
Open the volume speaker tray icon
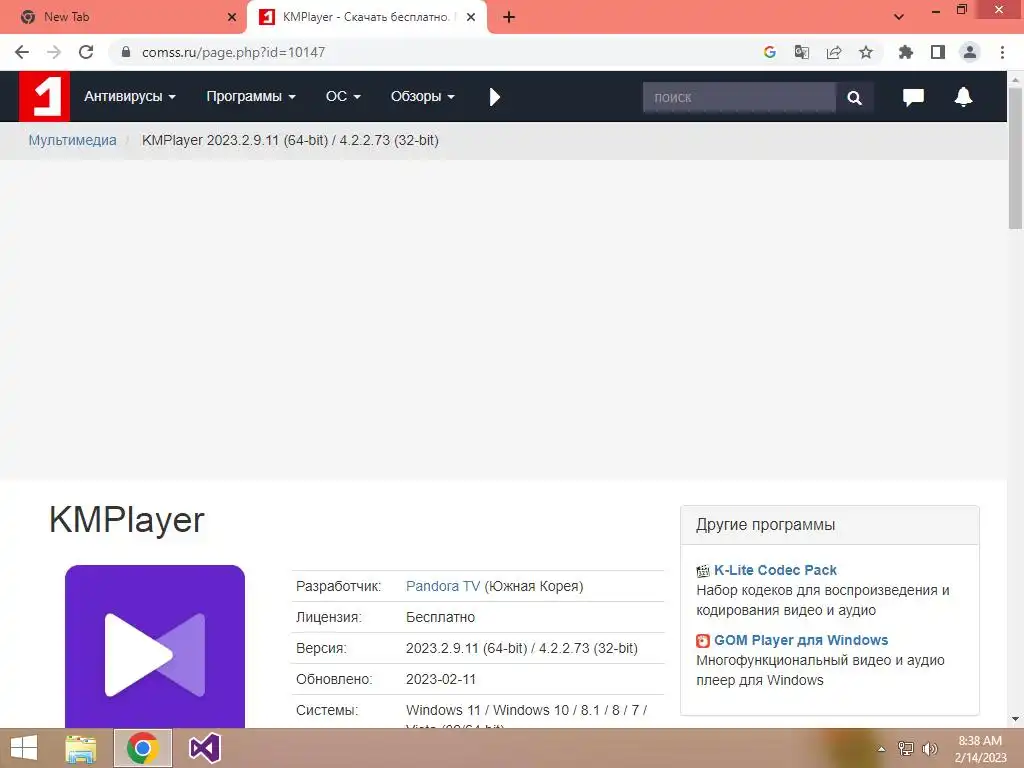[x=929, y=749]
